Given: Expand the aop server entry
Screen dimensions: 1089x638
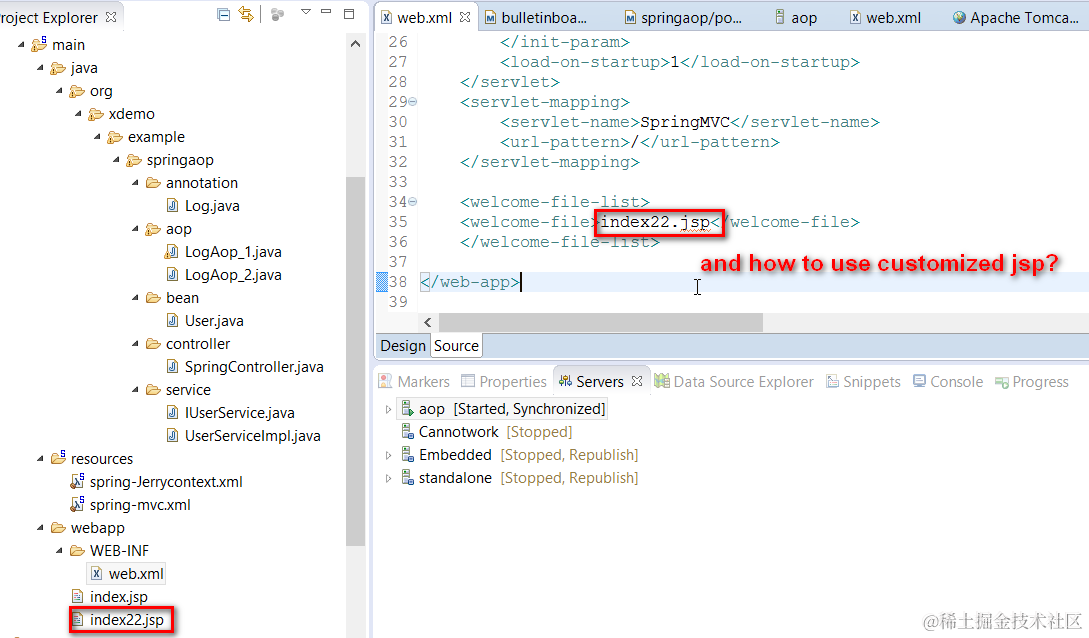Looking at the screenshot, I should tap(388, 410).
